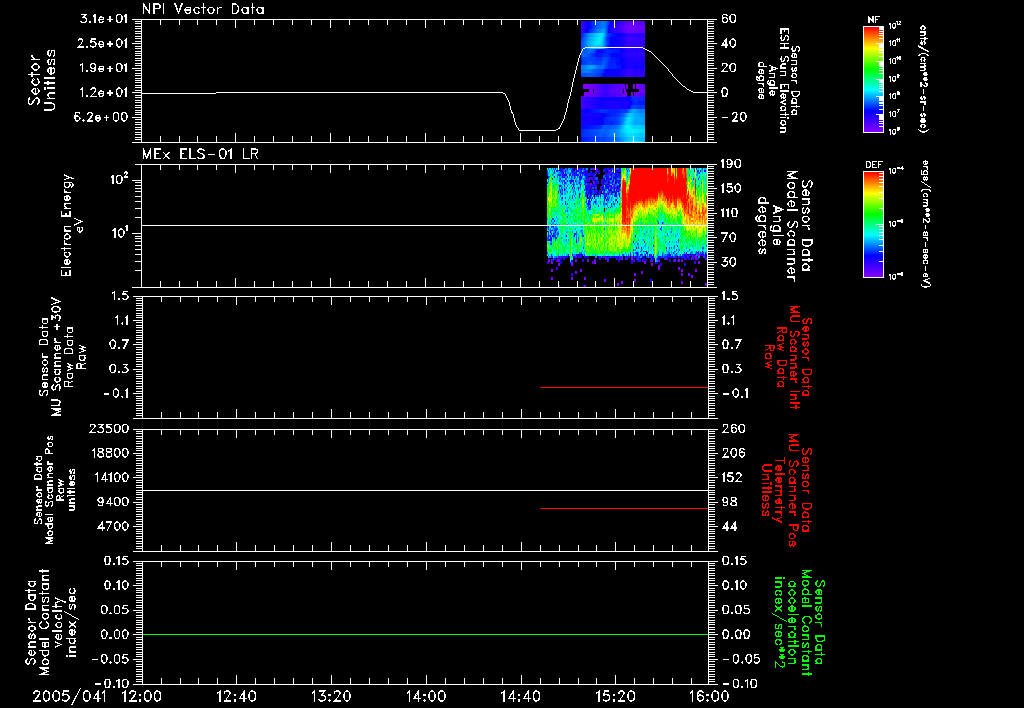Click the 'Sector Unitless' axis title

point(42,80)
